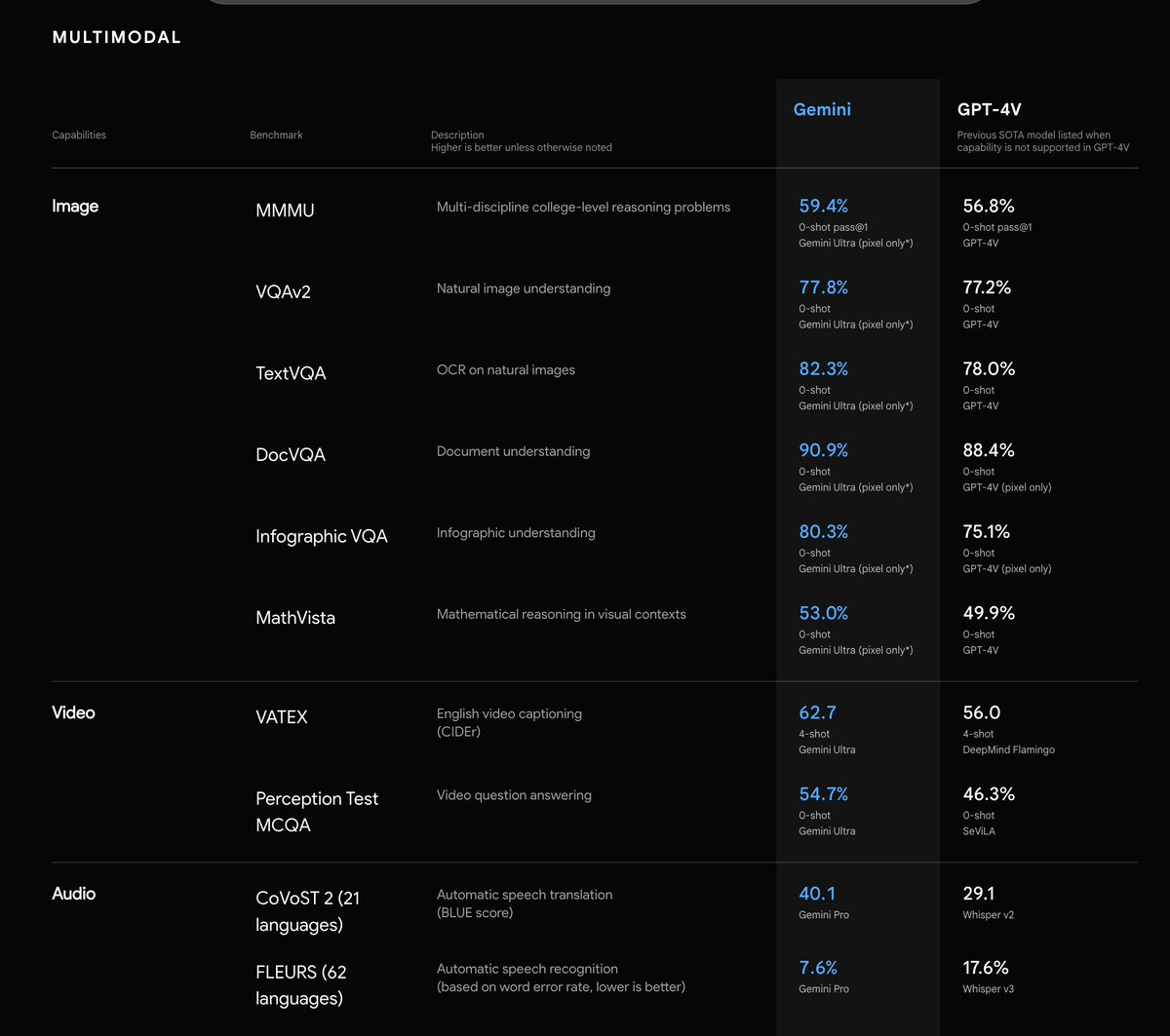The width and height of the screenshot is (1170, 1036).
Task: Select the CoVoST 2 benchmark name
Action: [308, 911]
